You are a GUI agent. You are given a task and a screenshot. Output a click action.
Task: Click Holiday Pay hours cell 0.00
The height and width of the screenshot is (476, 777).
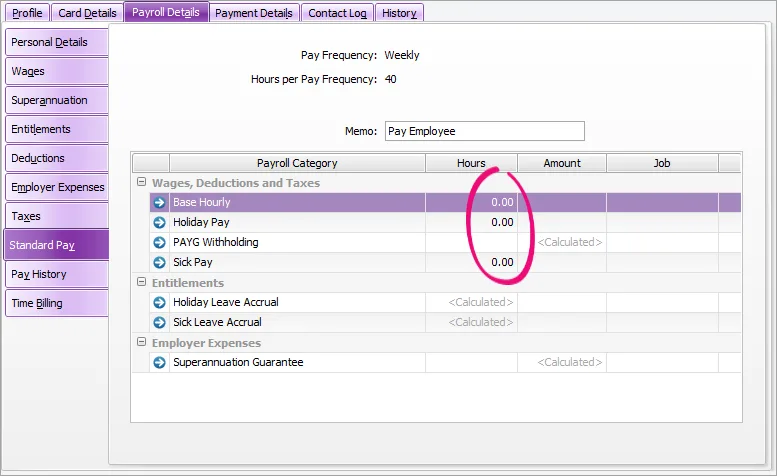point(471,222)
